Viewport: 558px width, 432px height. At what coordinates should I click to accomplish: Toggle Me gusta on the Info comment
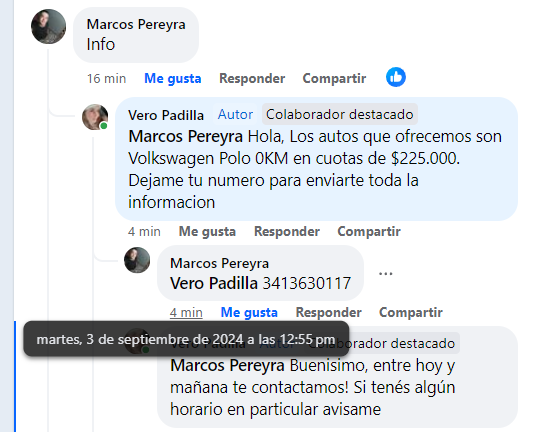tap(173, 78)
